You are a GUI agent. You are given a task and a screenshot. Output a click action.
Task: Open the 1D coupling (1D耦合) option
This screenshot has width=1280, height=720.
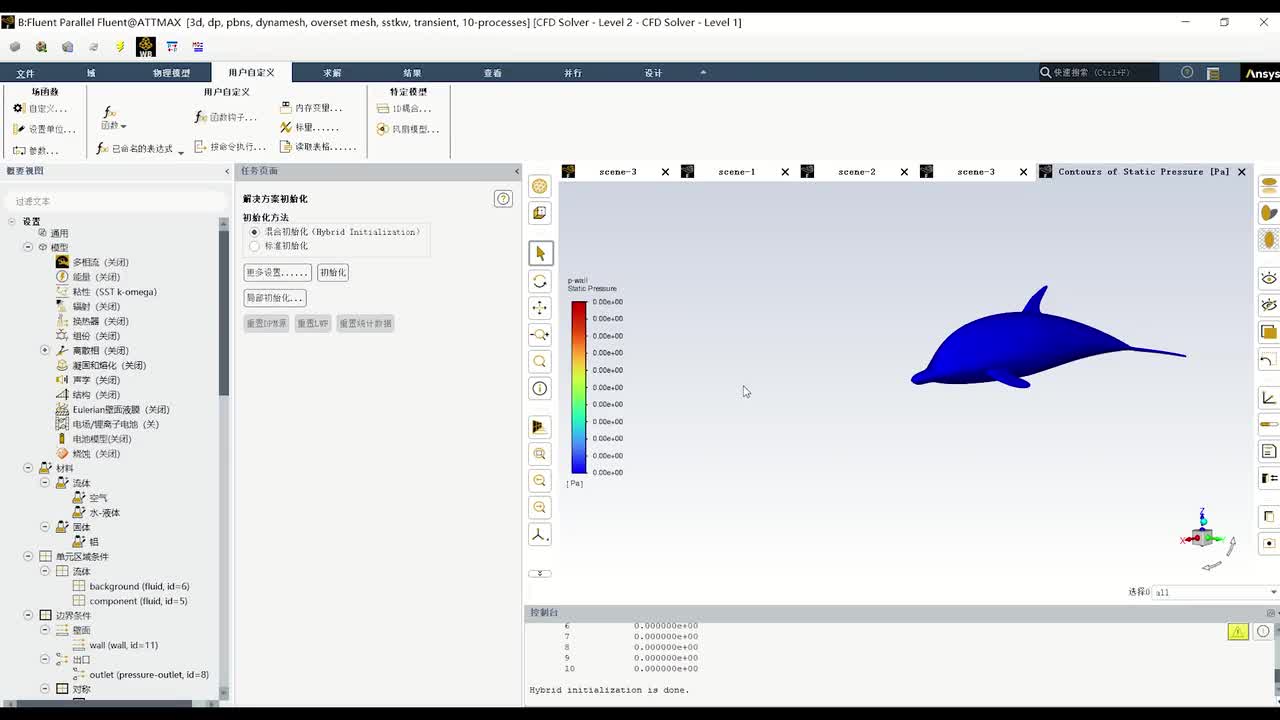click(x=404, y=108)
